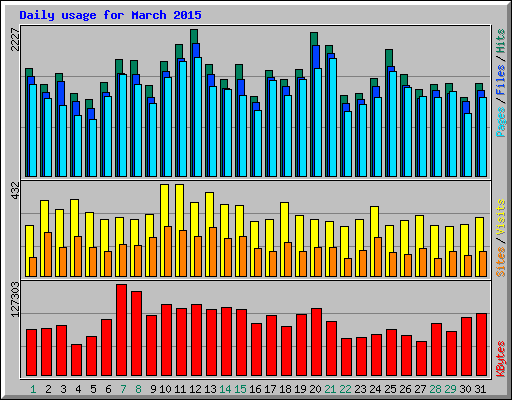
Task: Click the red KBytes bar for day 31
Action: [x=481, y=345]
